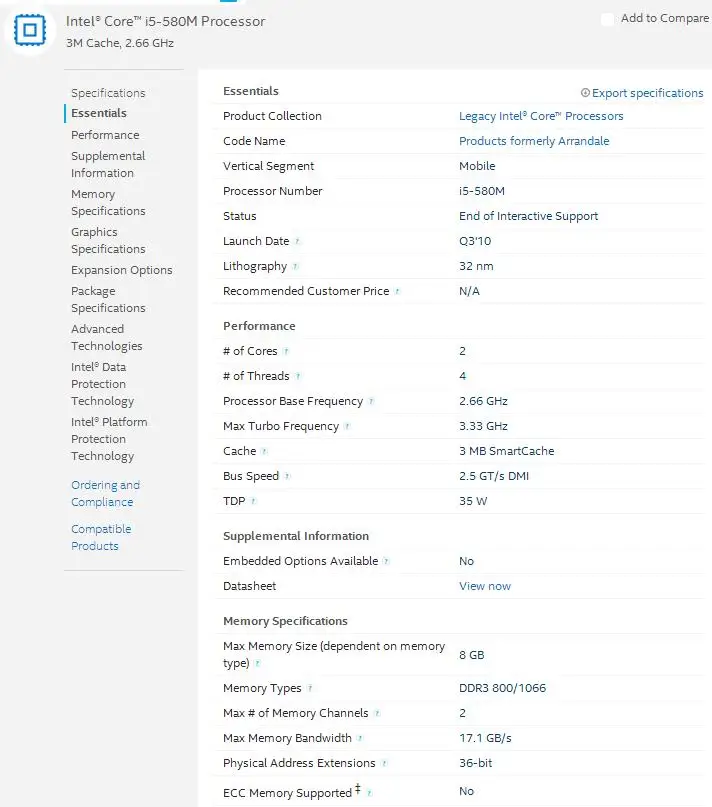Screen dimensions: 712x807
Task: Click the '35 W' TDP value
Action: tap(473, 501)
